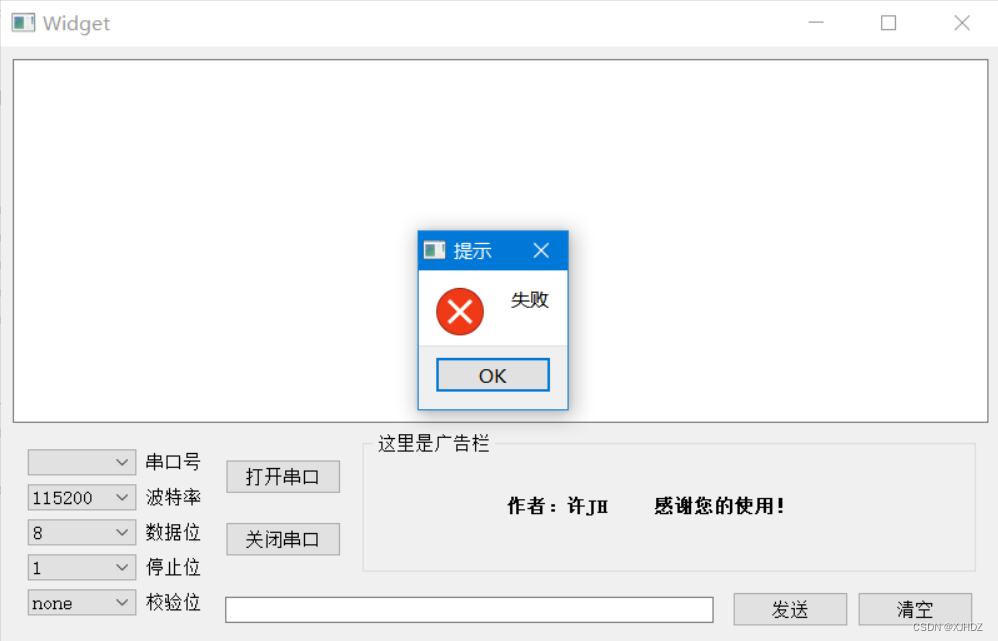Maximize the Widget window
The width and height of the screenshot is (998, 641).
pyautogui.click(x=889, y=23)
